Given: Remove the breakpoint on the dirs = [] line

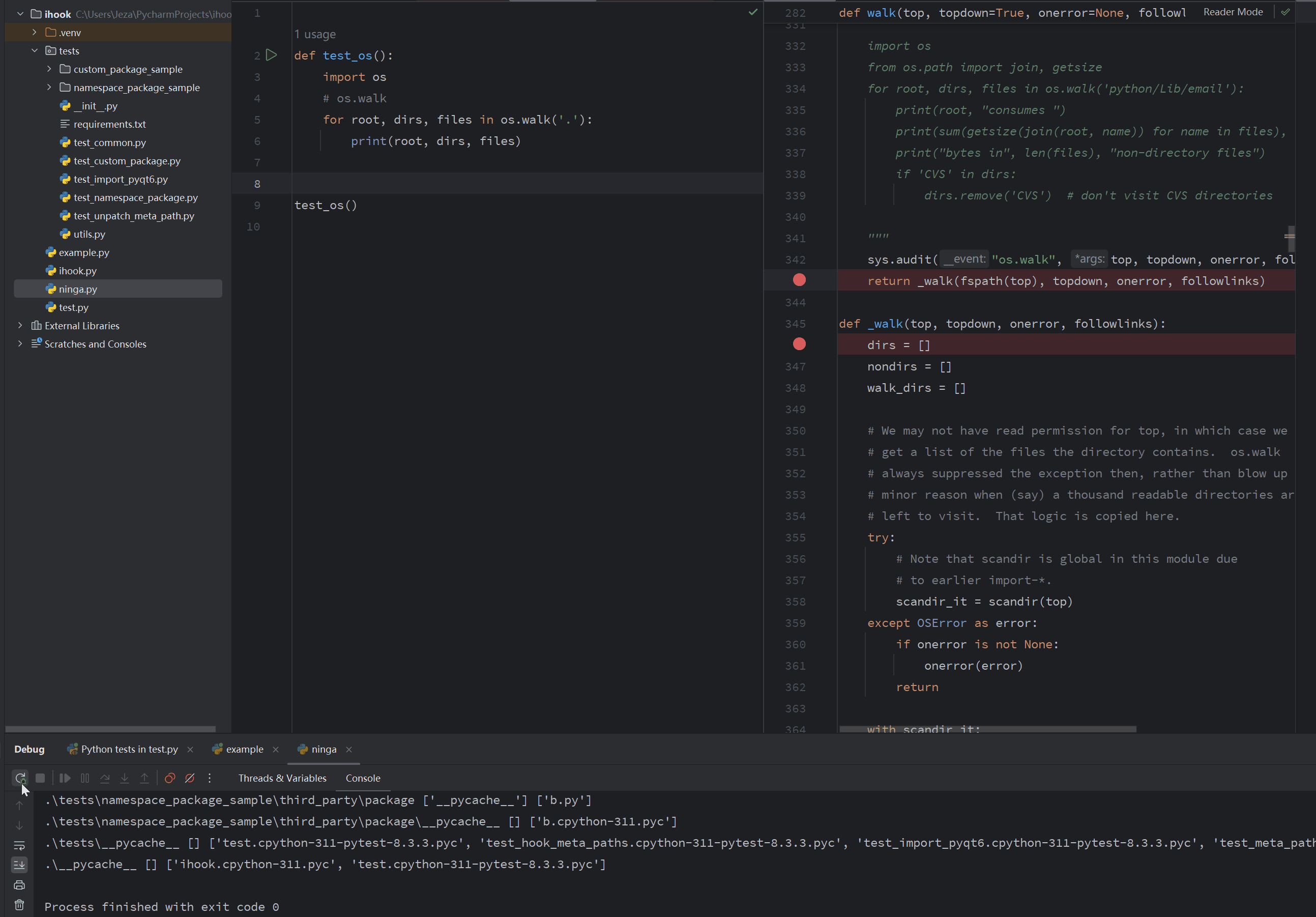Looking at the screenshot, I should click(x=799, y=344).
